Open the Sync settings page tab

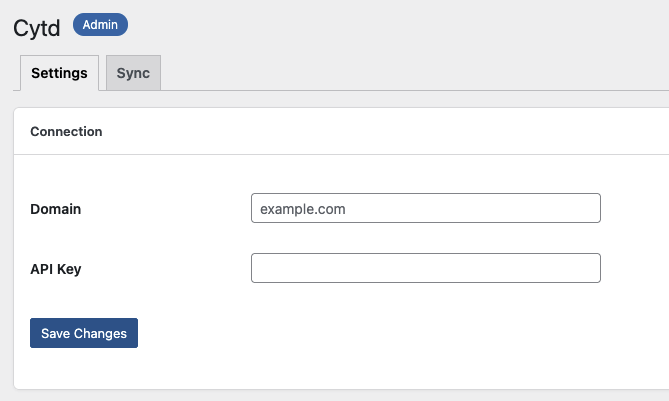coord(133,73)
